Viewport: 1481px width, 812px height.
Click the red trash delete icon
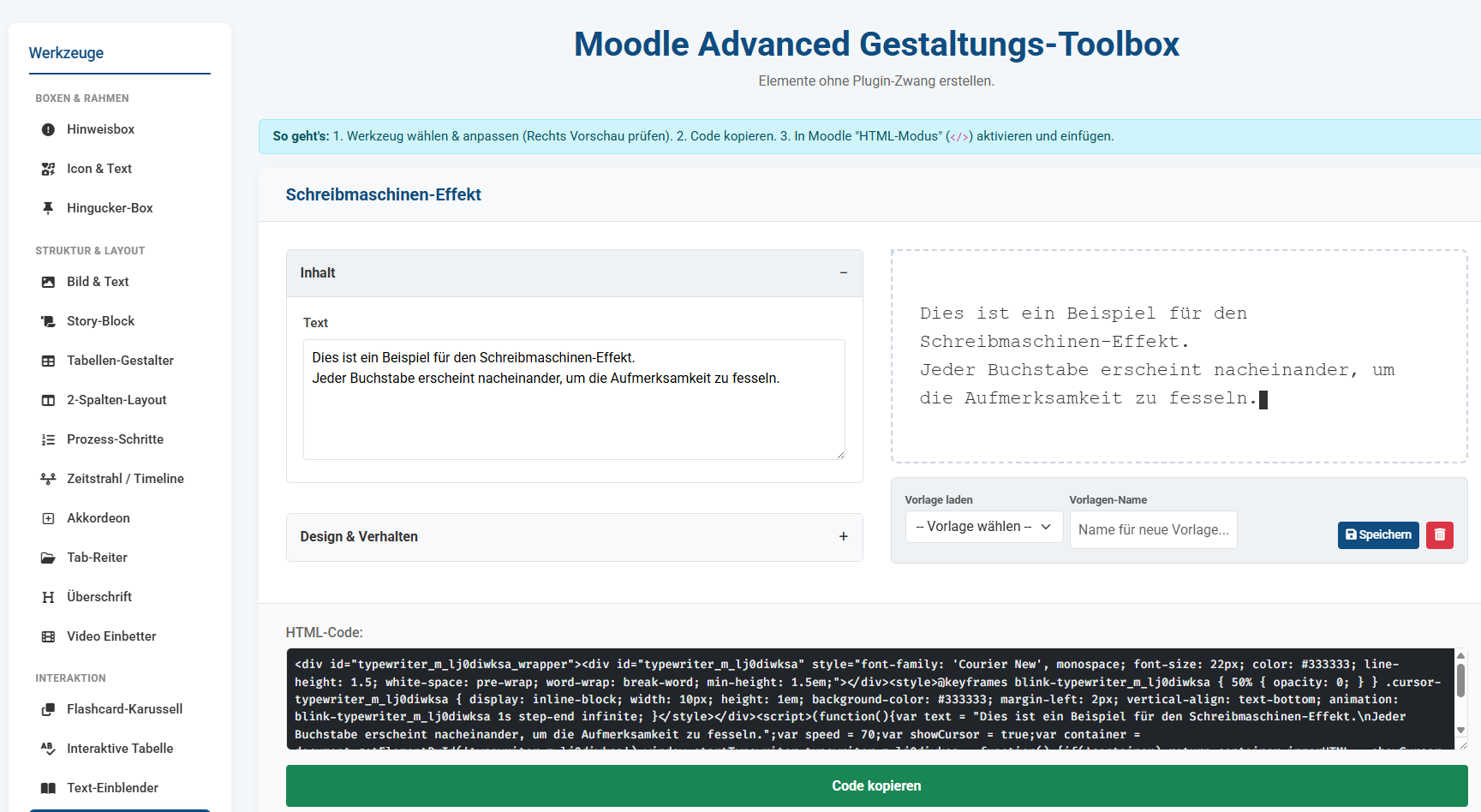click(1439, 534)
